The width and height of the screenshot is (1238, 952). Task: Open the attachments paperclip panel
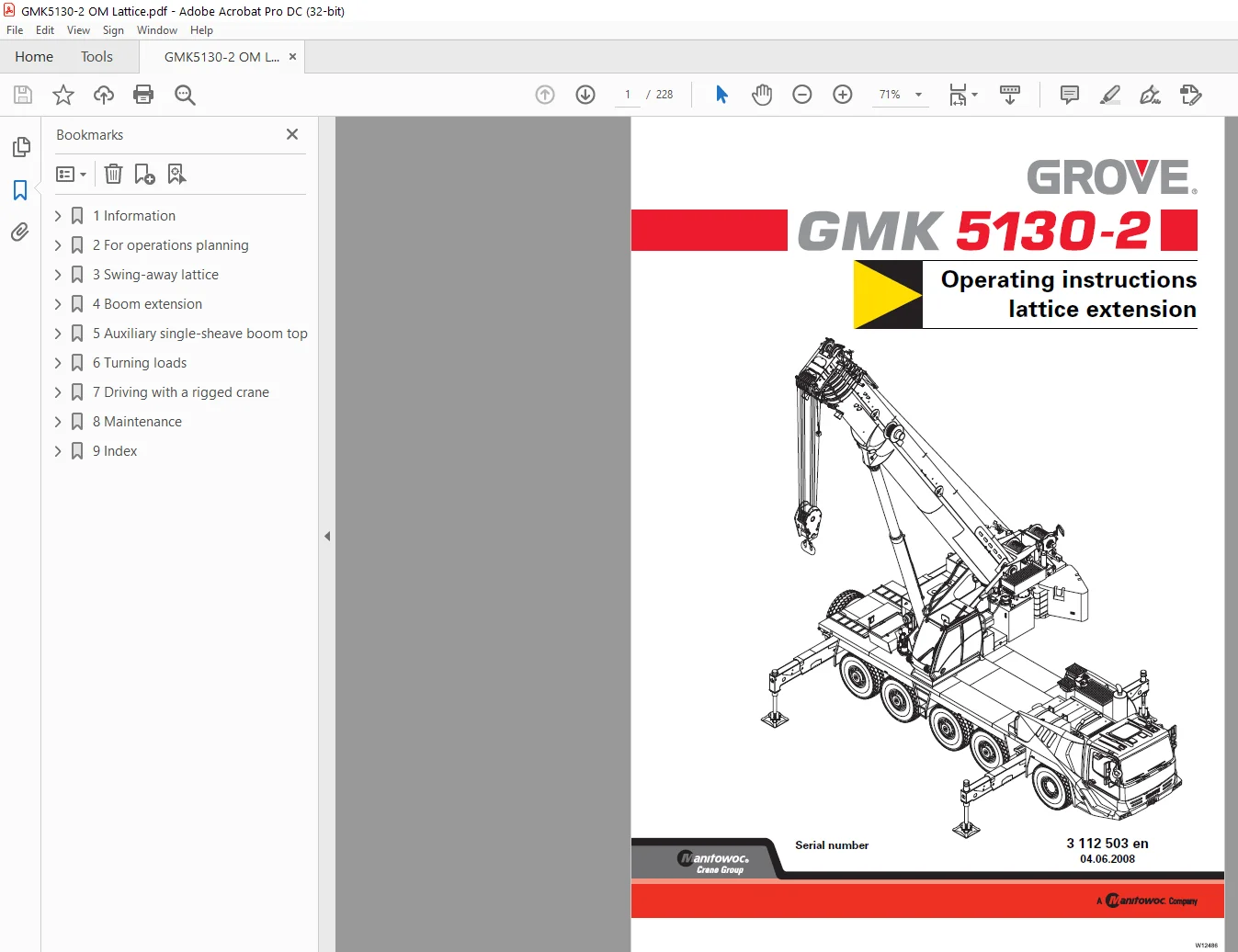pos(20,232)
